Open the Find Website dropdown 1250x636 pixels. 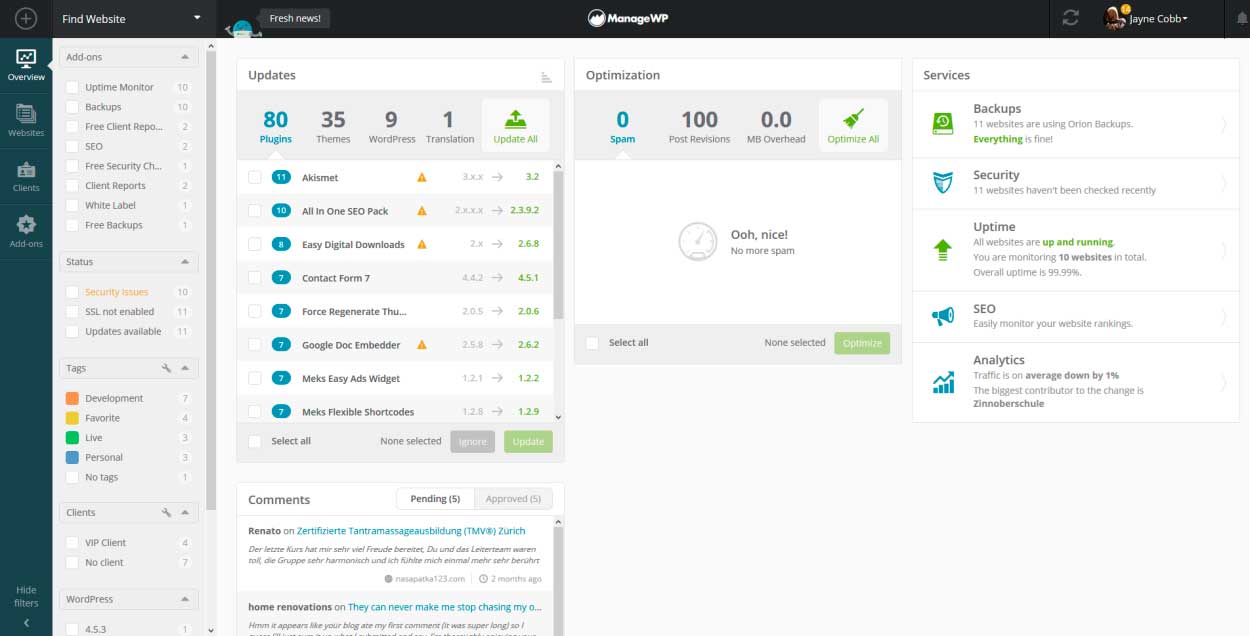pyautogui.click(x=132, y=18)
